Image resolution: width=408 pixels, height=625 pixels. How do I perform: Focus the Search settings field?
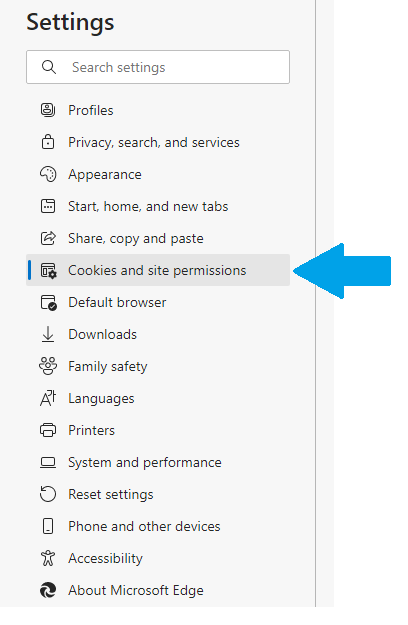(x=158, y=67)
